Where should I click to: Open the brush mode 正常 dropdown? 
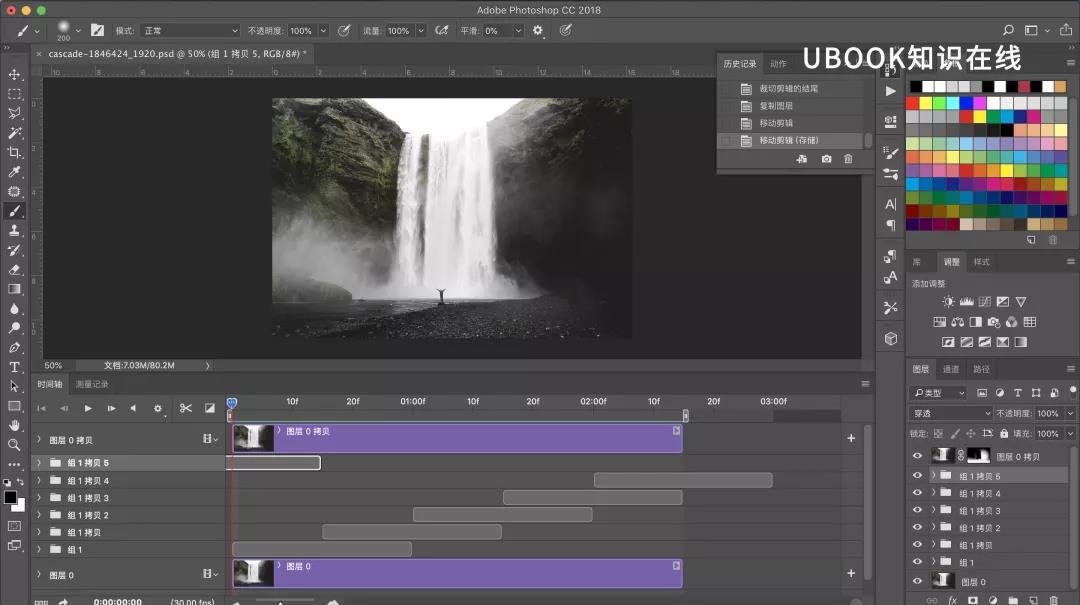click(x=189, y=30)
